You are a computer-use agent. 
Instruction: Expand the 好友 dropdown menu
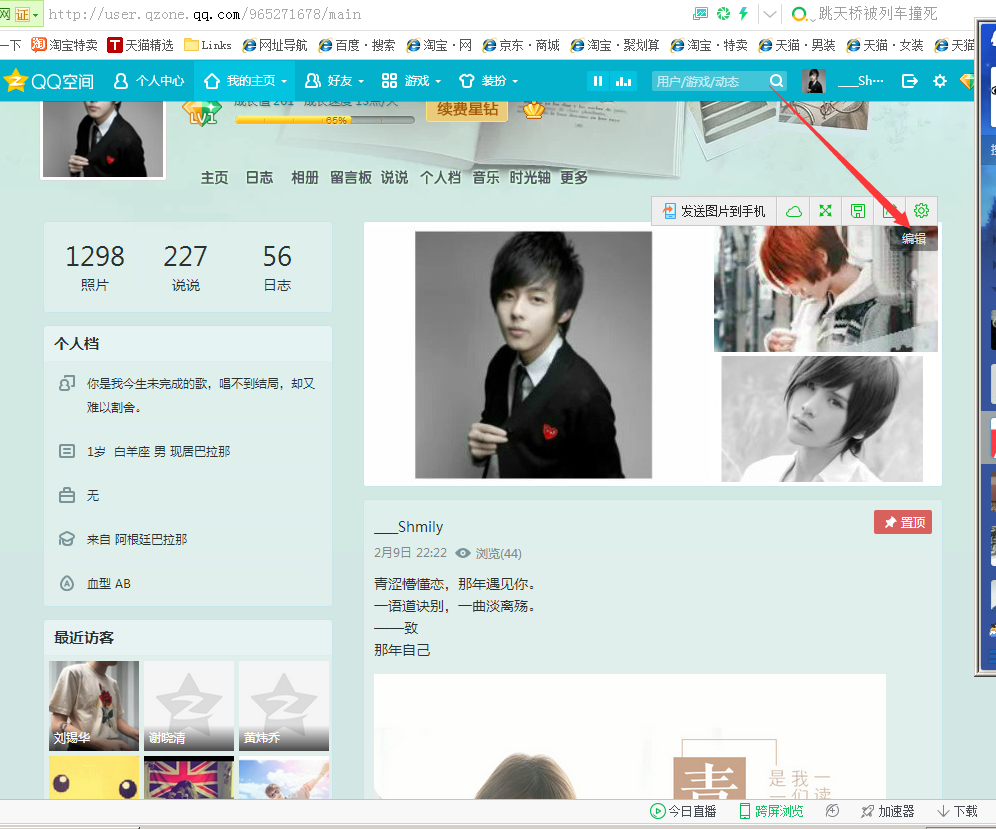(x=335, y=81)
